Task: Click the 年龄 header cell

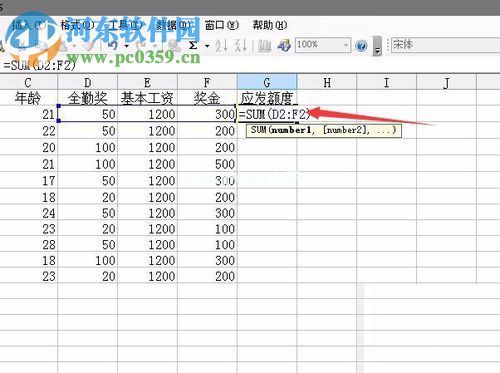Action: point(29,98)
